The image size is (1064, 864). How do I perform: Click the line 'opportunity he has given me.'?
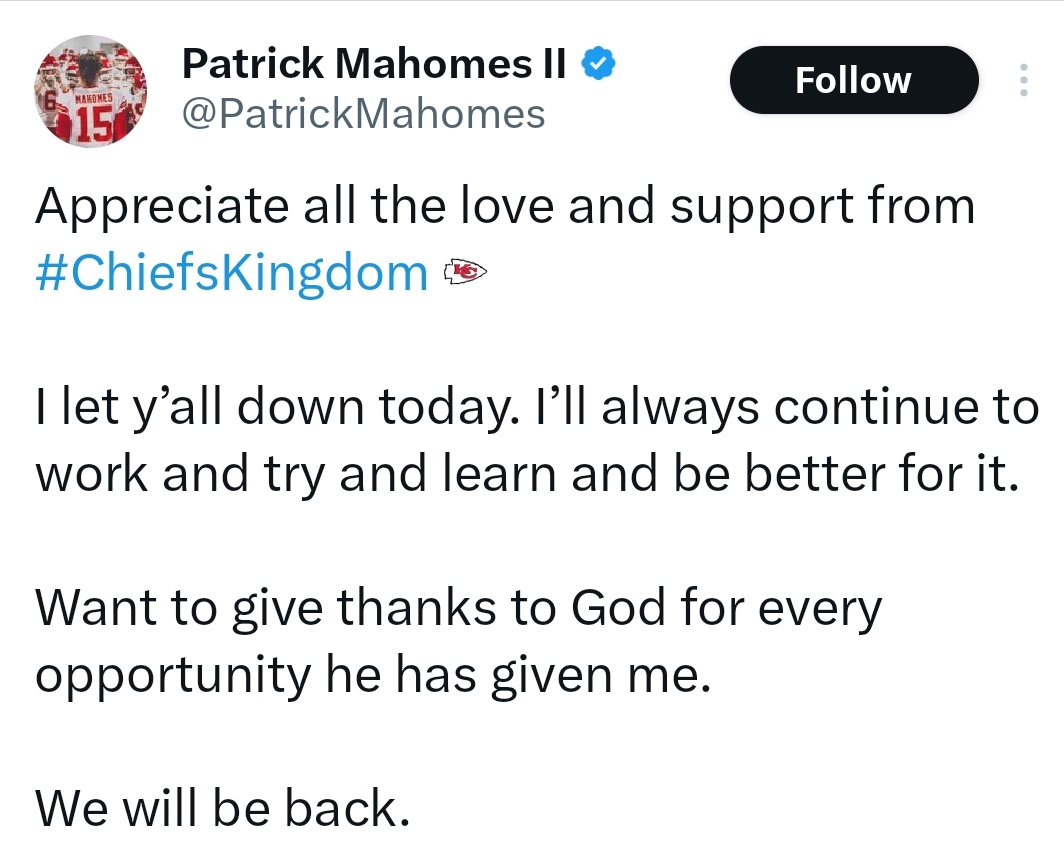373,676
